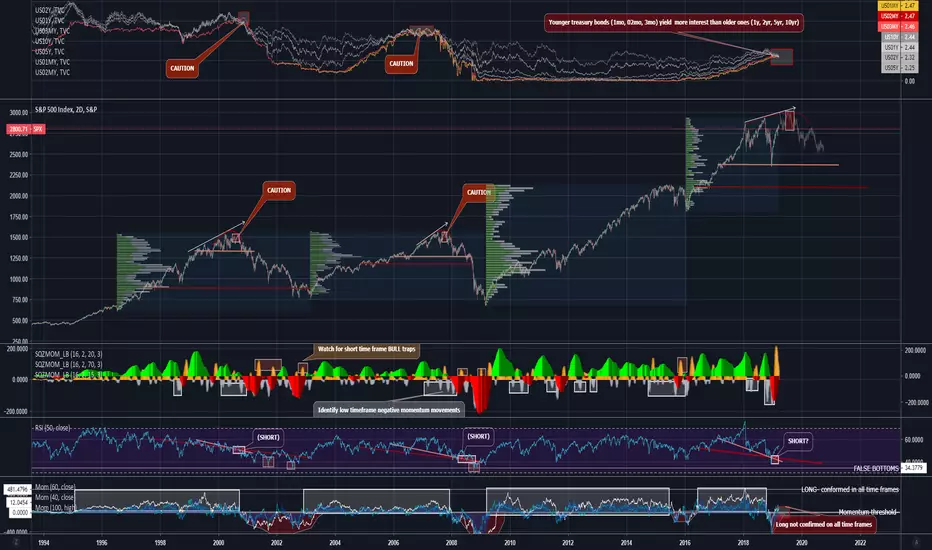Select the 'Watch for short time frame BULL traps' note
Image resolution: width=932 pixels, height=550 pixels.
[367, 349]
